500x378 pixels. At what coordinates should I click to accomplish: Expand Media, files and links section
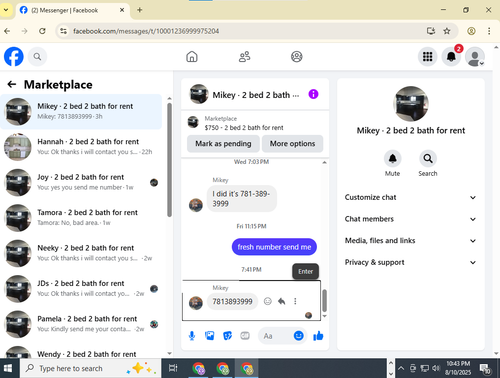tap(410, 241)
